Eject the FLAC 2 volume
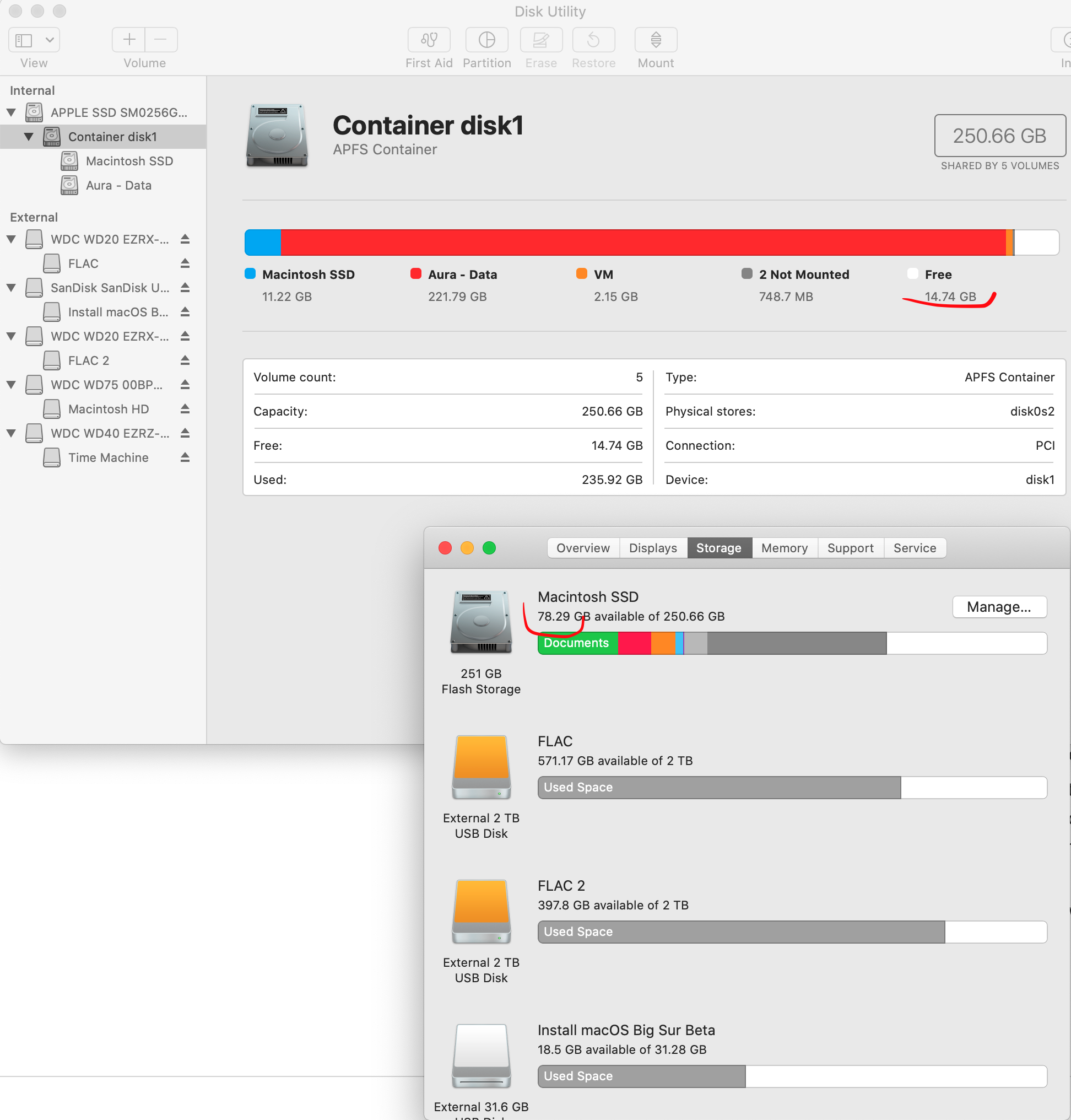Viewport: 1071px width, 1120px height. click(x=185, y=360)
